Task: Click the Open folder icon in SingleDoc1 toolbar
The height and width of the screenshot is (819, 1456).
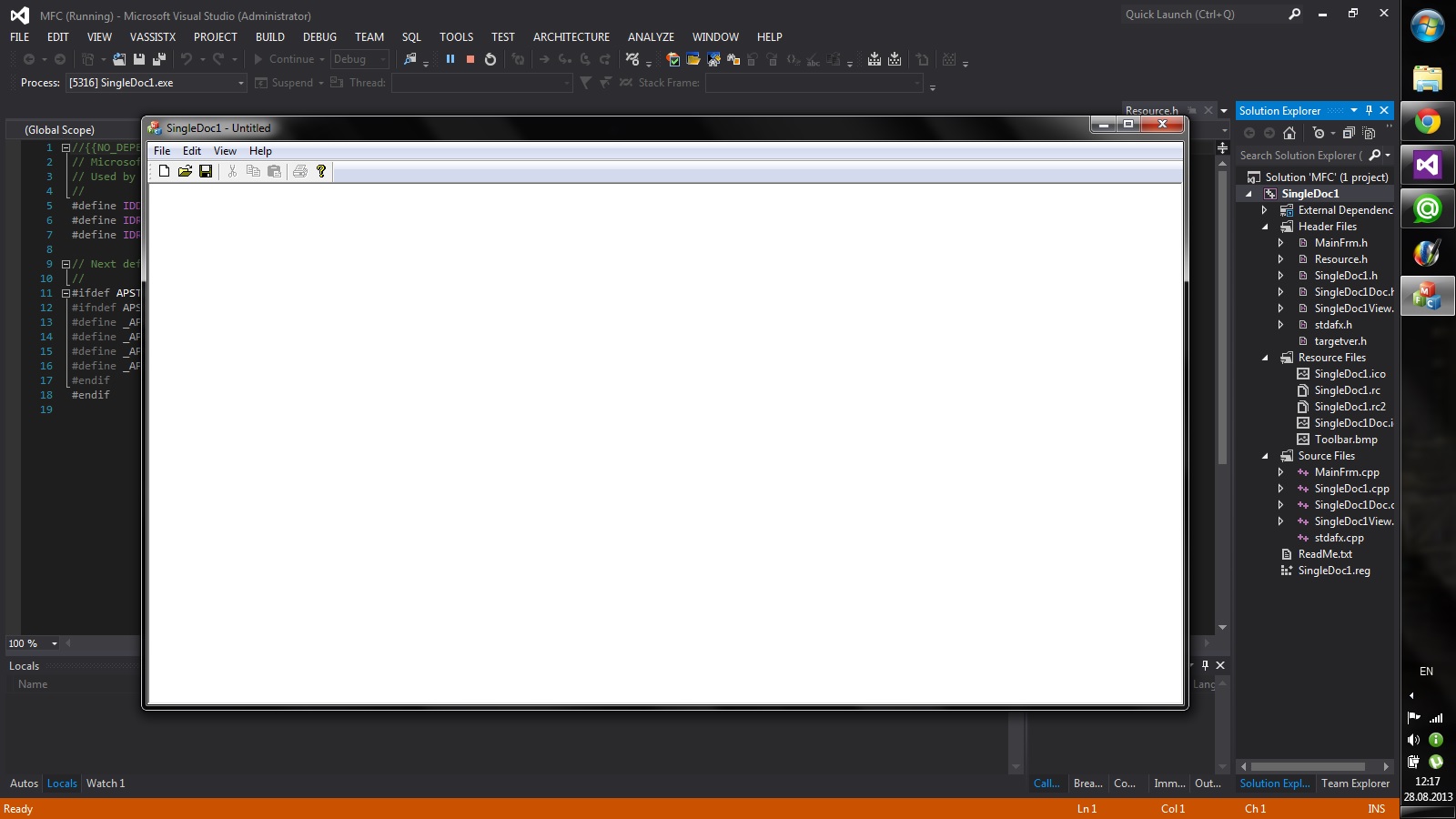Action: (185, 171)
